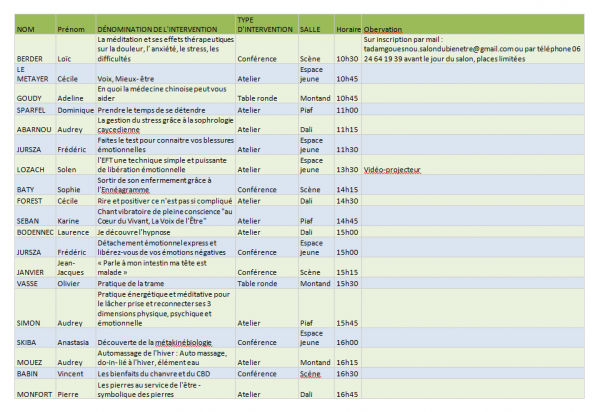Click the NOM column header
Image resolution: width=599 pixels, height=412 pixels.
[35, 24]
